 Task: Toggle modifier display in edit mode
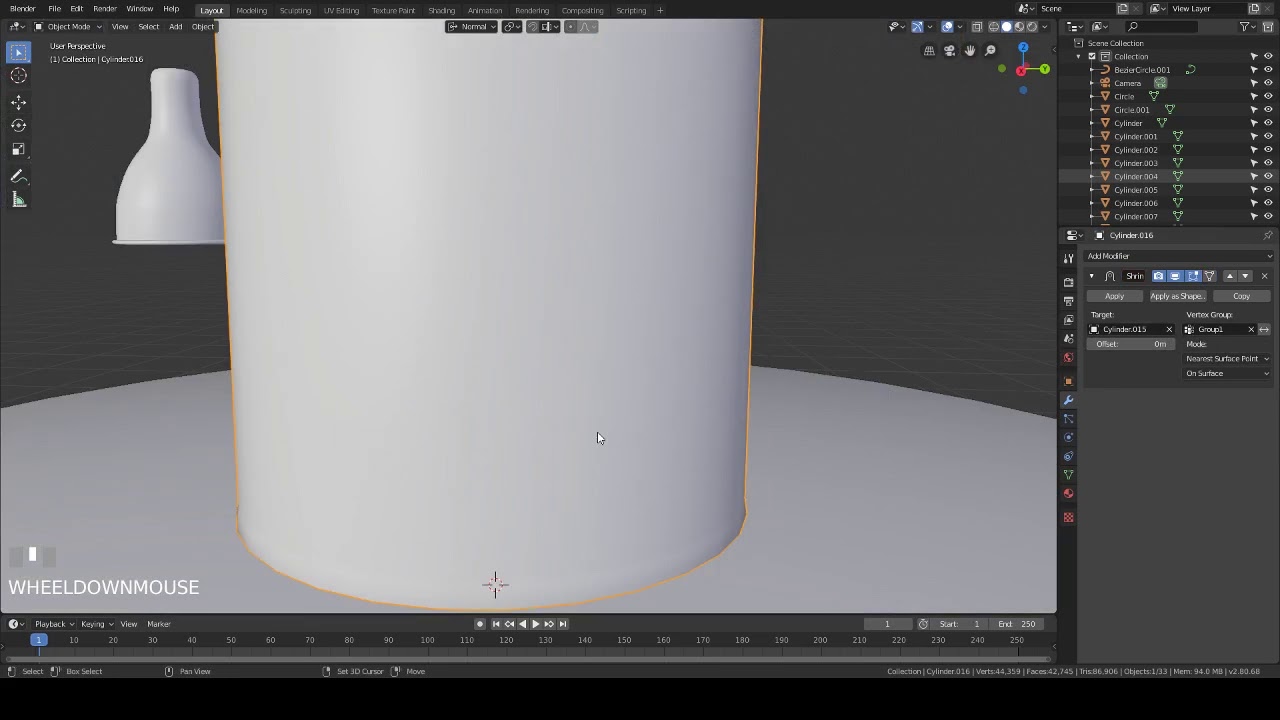click(x=1192, y=276)
